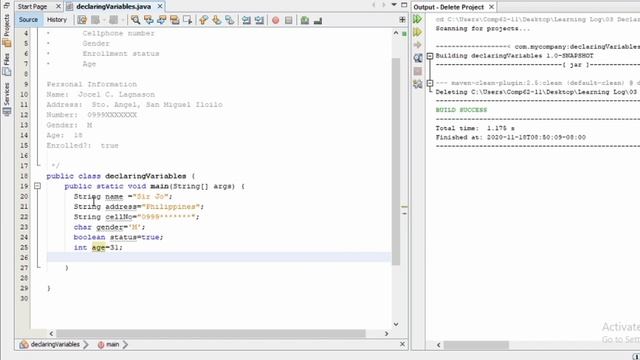Click the Total time line in Output
The height and width of the screenshot is (360, 640).
point(475,128)
